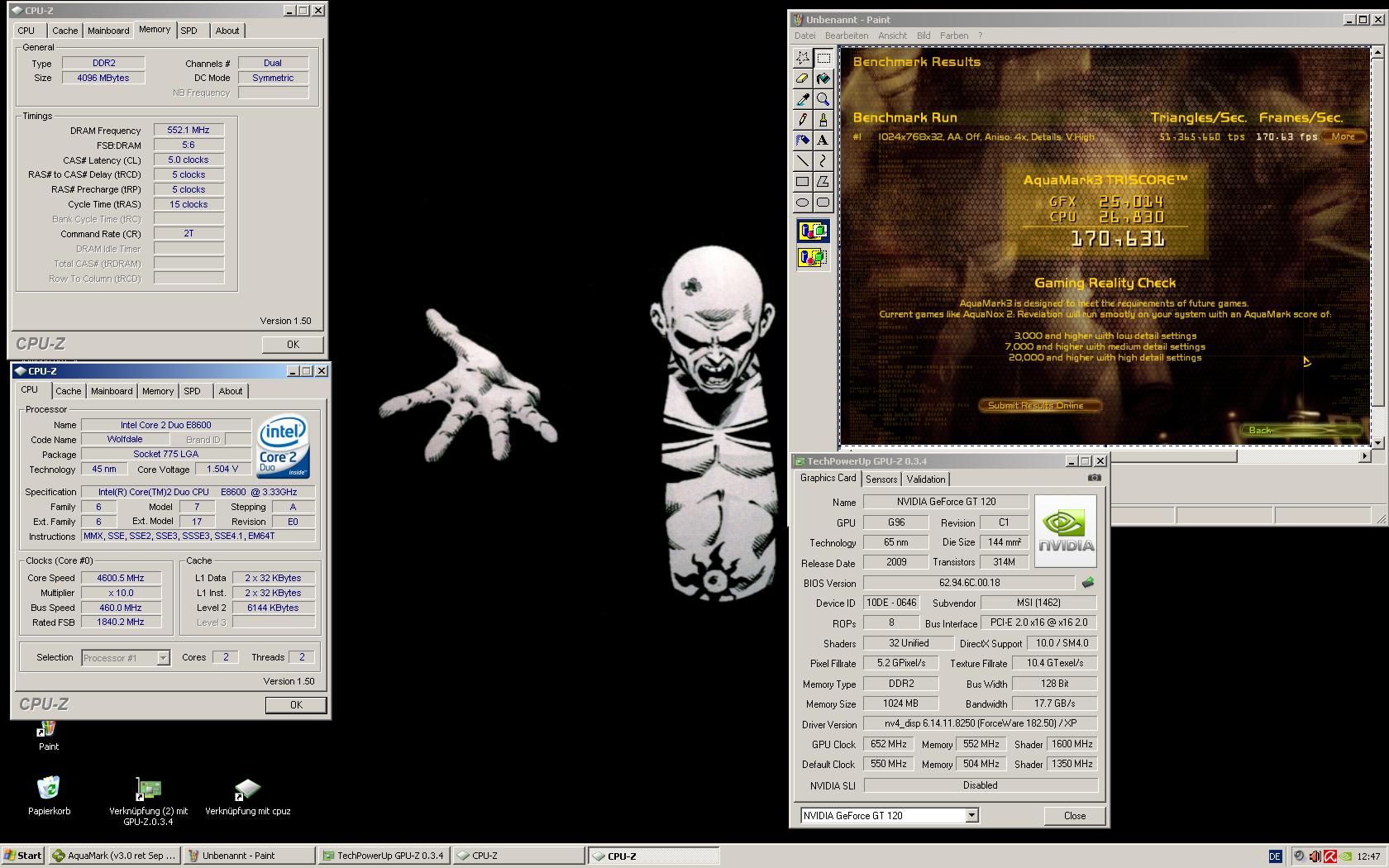
Task: Click the Core Speed 4600.5 MHz field
Action: click(121, 578)
